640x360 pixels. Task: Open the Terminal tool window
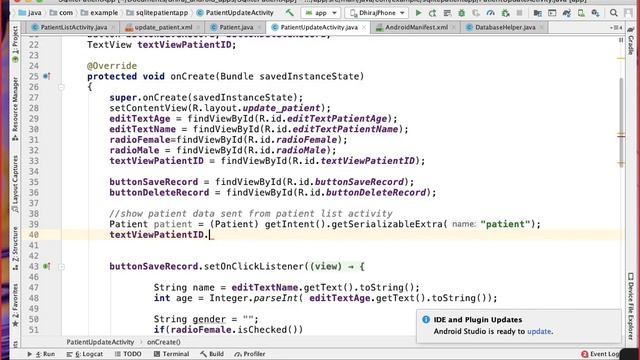(x=171, y=354)
